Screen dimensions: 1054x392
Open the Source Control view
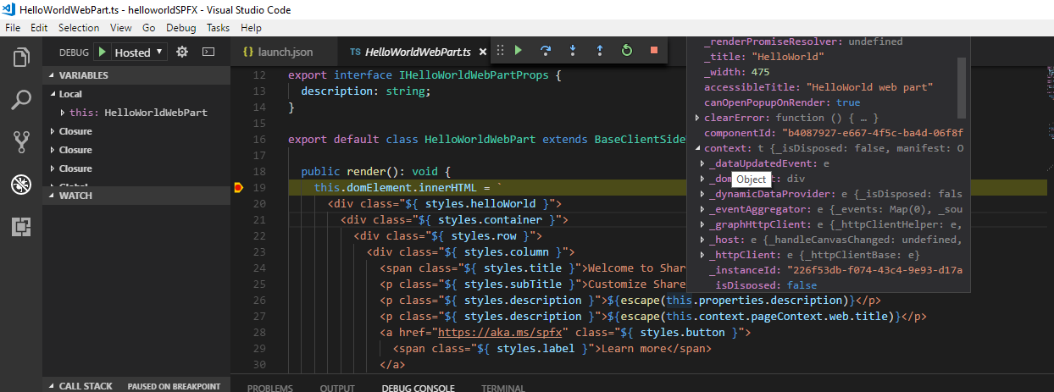click(x=22, y=143)
